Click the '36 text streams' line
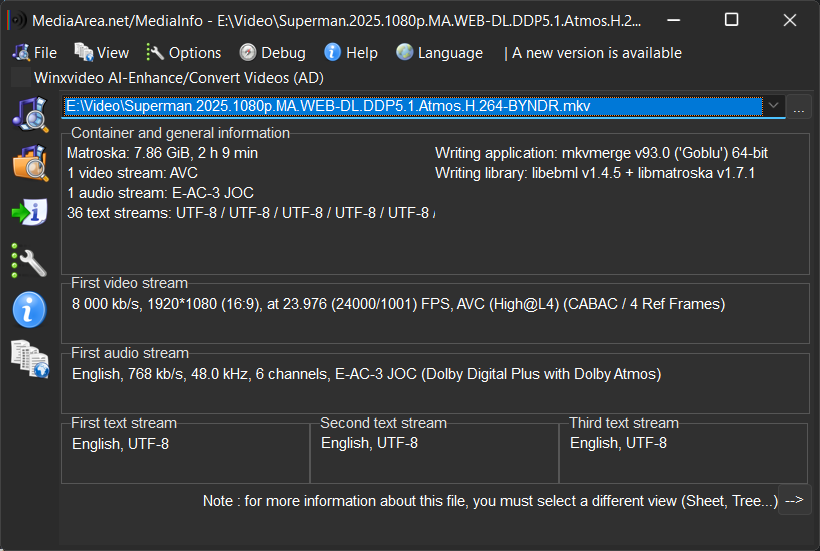820x551 pixels. (250, 213)
